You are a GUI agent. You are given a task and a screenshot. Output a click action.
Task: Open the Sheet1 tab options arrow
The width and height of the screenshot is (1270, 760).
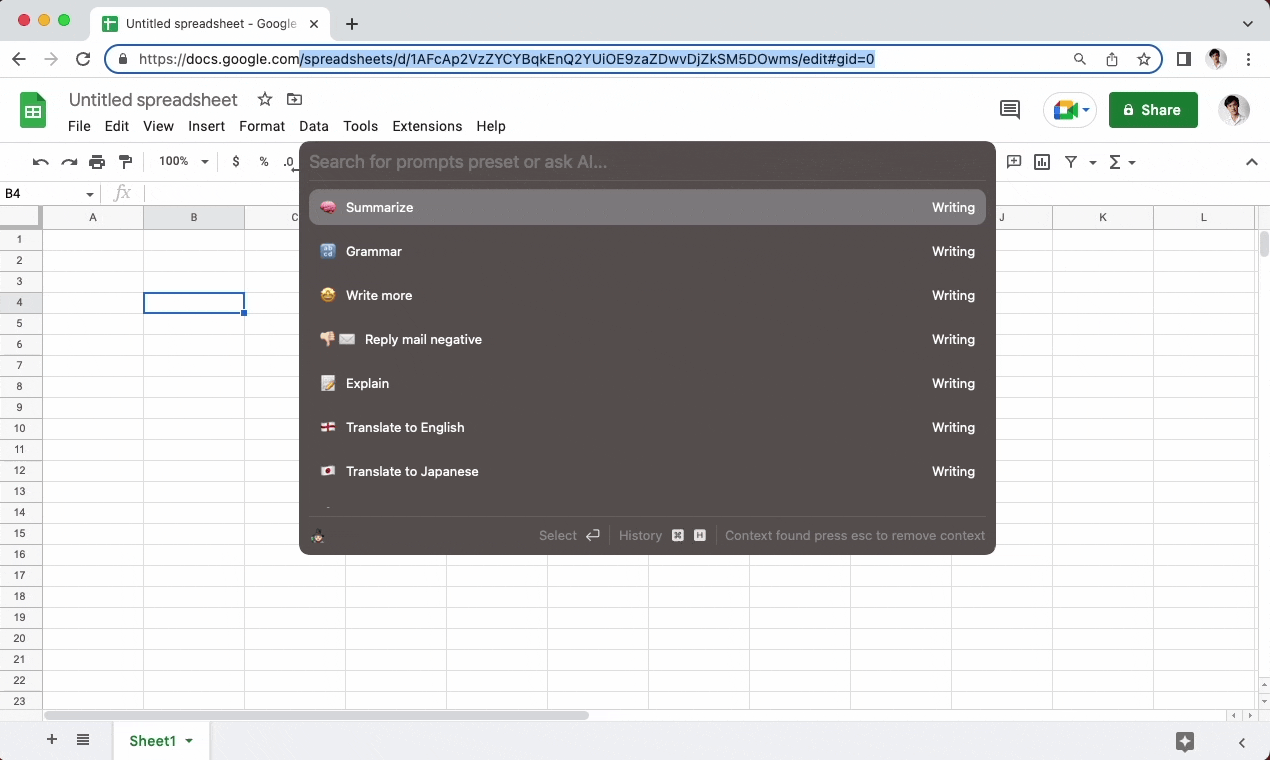(189, 741)
